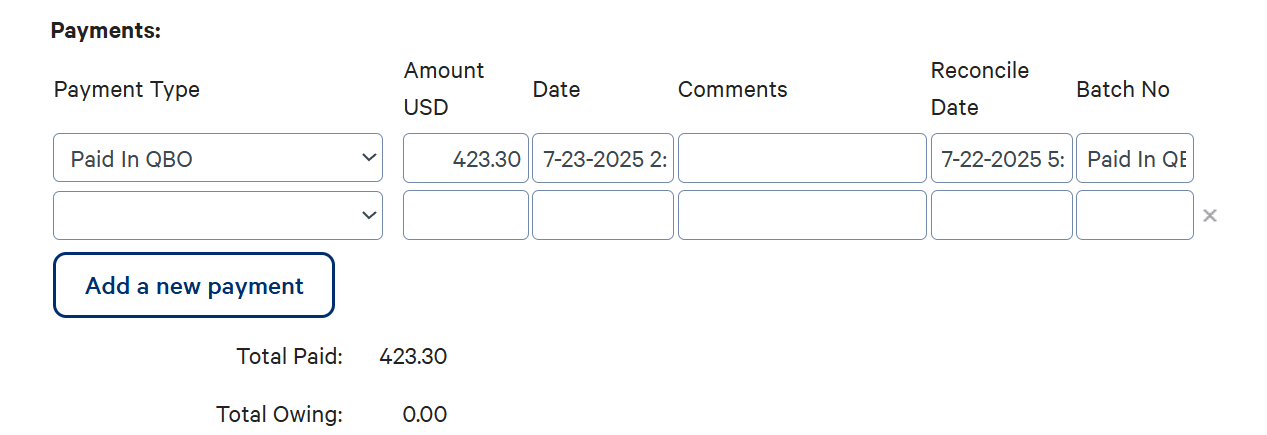Remove the empty second payment row

tap(1209, 216)
